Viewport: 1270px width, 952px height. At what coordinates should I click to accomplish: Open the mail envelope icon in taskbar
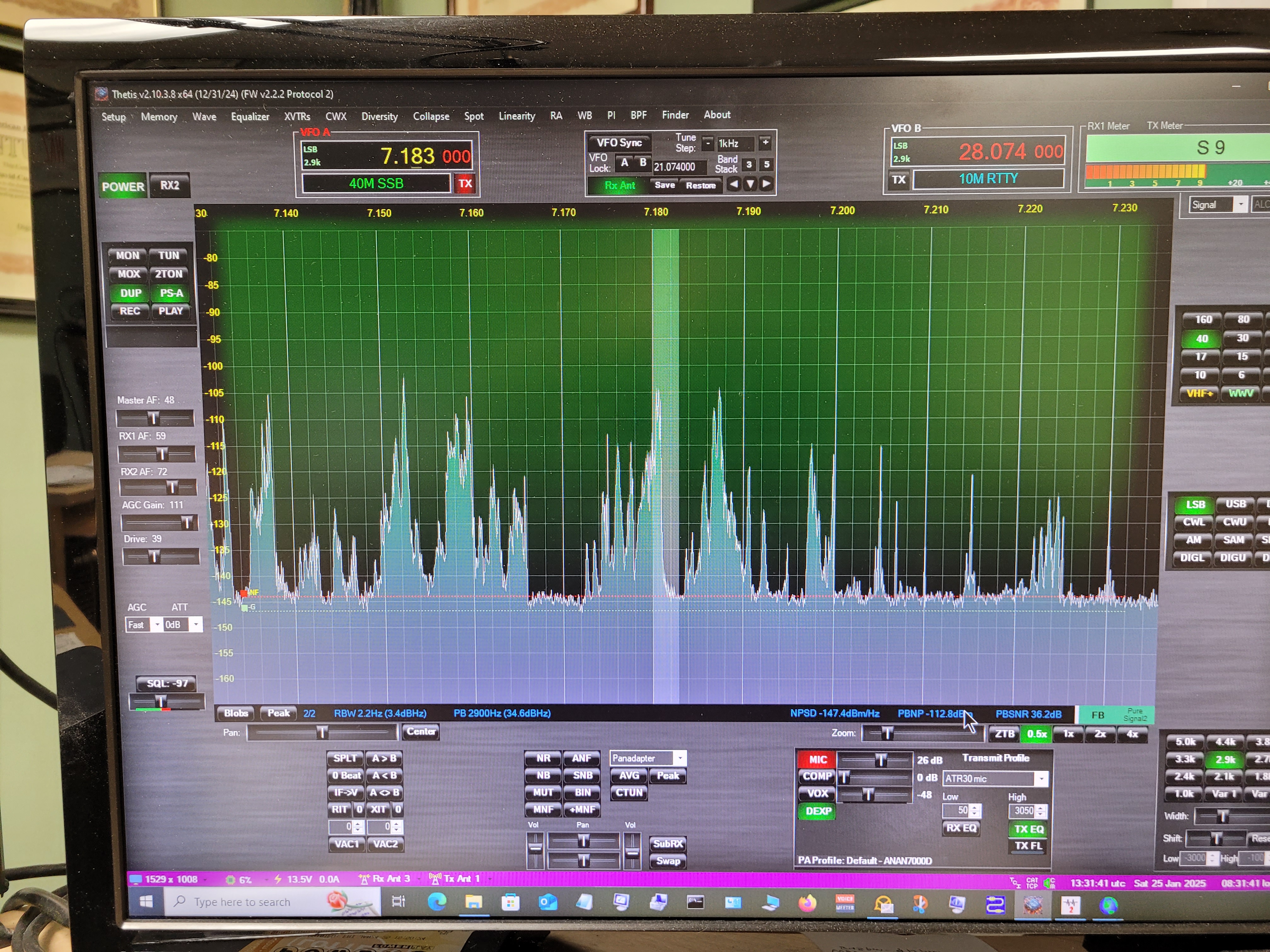tap(883, 904)
